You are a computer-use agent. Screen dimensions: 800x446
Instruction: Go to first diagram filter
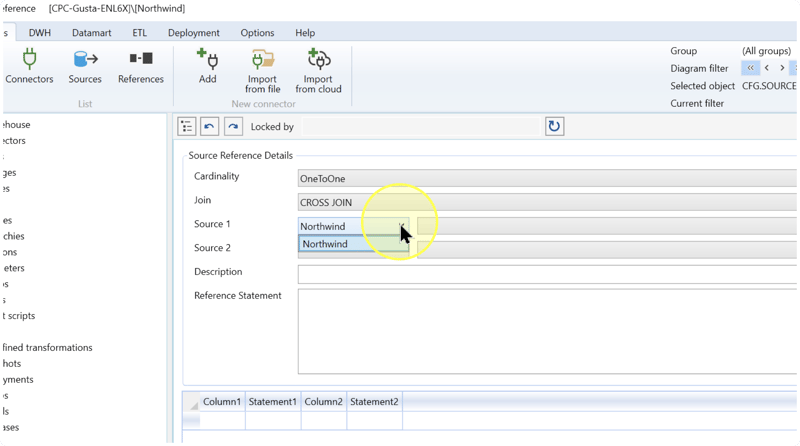tap(750, 68)
